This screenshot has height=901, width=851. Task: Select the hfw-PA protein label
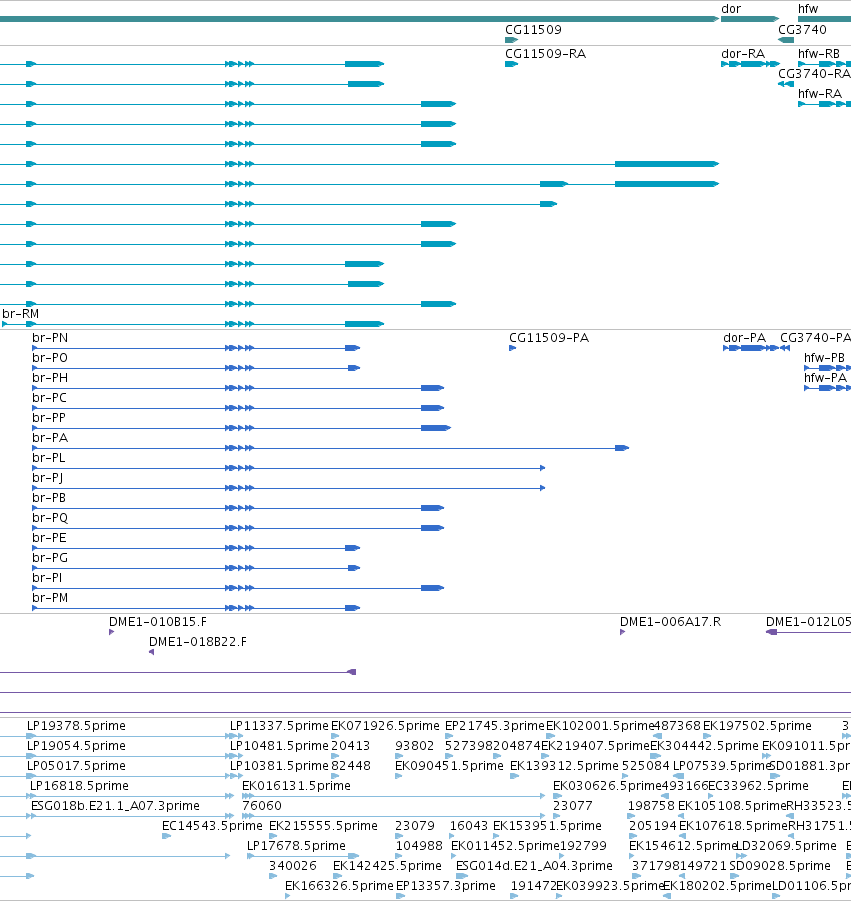(x=826, y=378)
